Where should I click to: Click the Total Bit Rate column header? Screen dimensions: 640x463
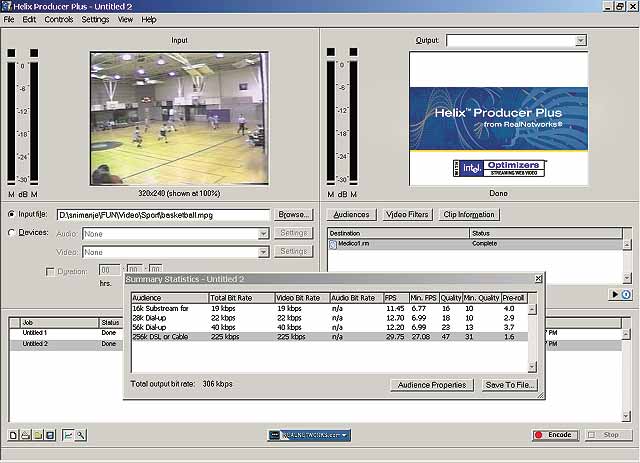(242, 298)
